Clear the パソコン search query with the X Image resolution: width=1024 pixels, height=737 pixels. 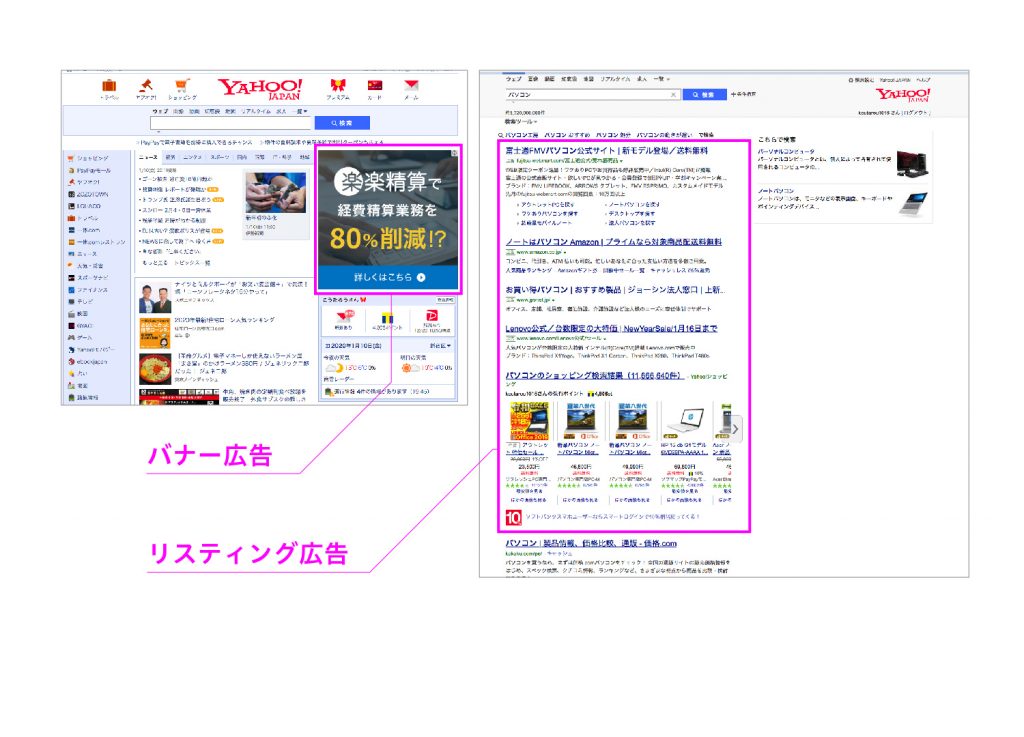tap(673, 95)
